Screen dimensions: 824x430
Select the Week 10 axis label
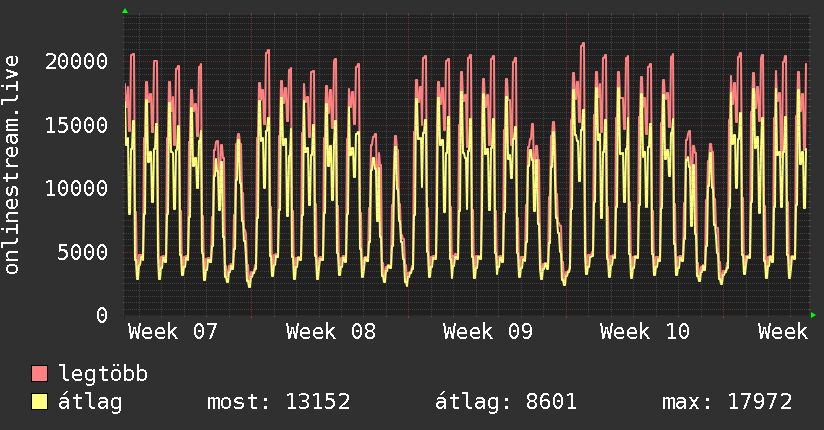click(x=645, y=332)
